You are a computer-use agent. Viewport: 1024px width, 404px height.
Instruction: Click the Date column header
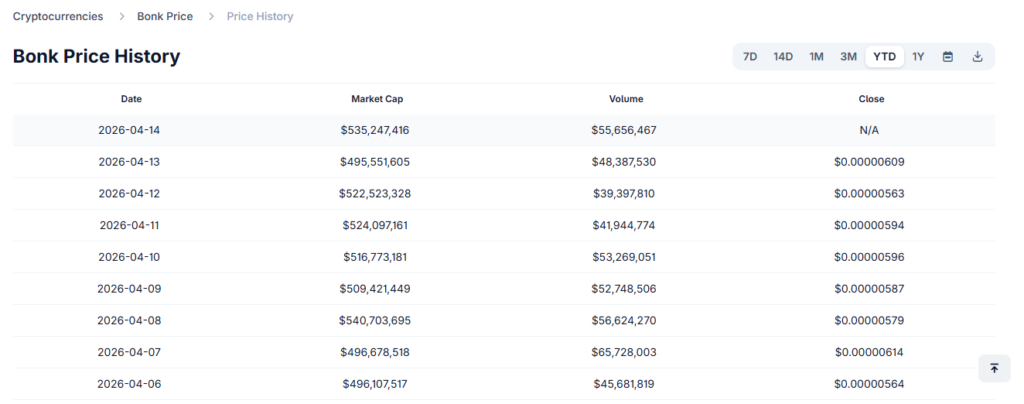coord(131,99)
